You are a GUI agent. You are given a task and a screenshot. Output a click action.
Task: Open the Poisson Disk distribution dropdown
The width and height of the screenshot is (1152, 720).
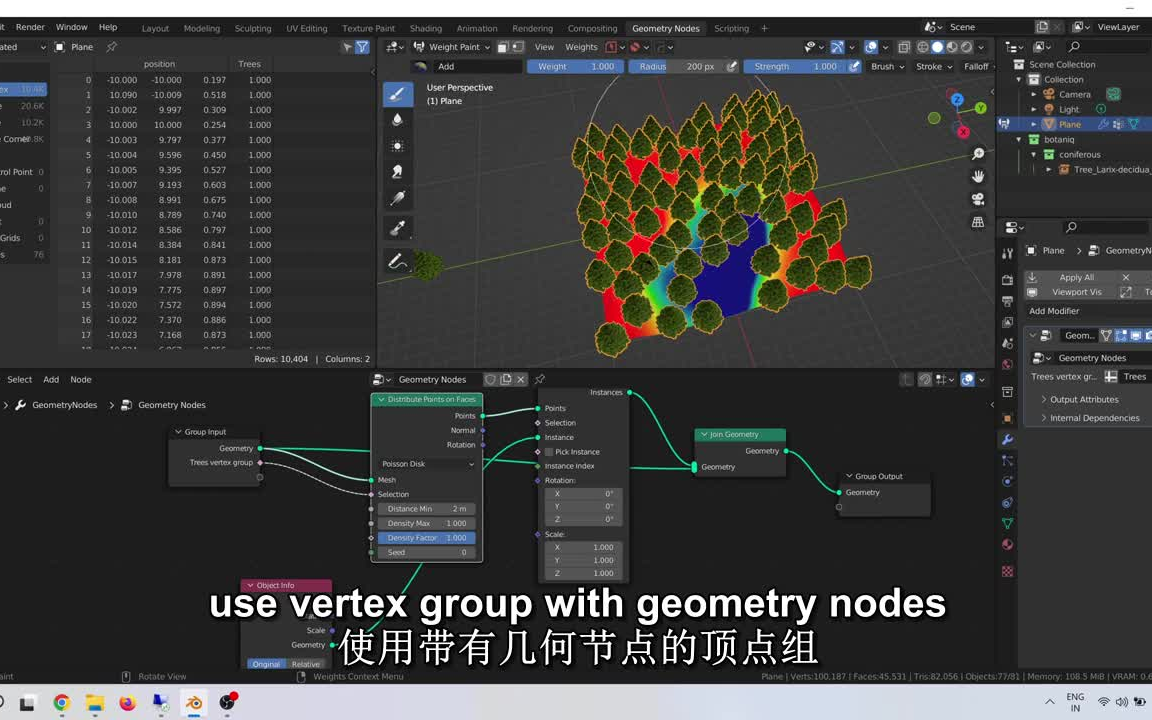pos(425,463)
